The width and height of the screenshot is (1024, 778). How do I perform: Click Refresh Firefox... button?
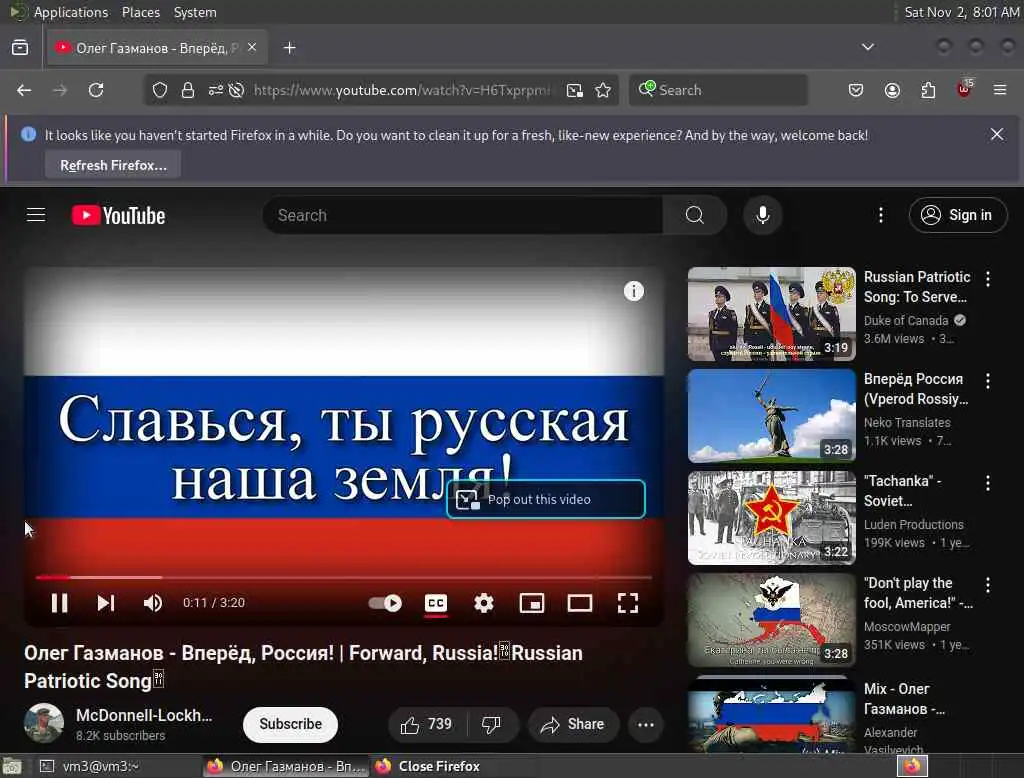click(113, 165)
